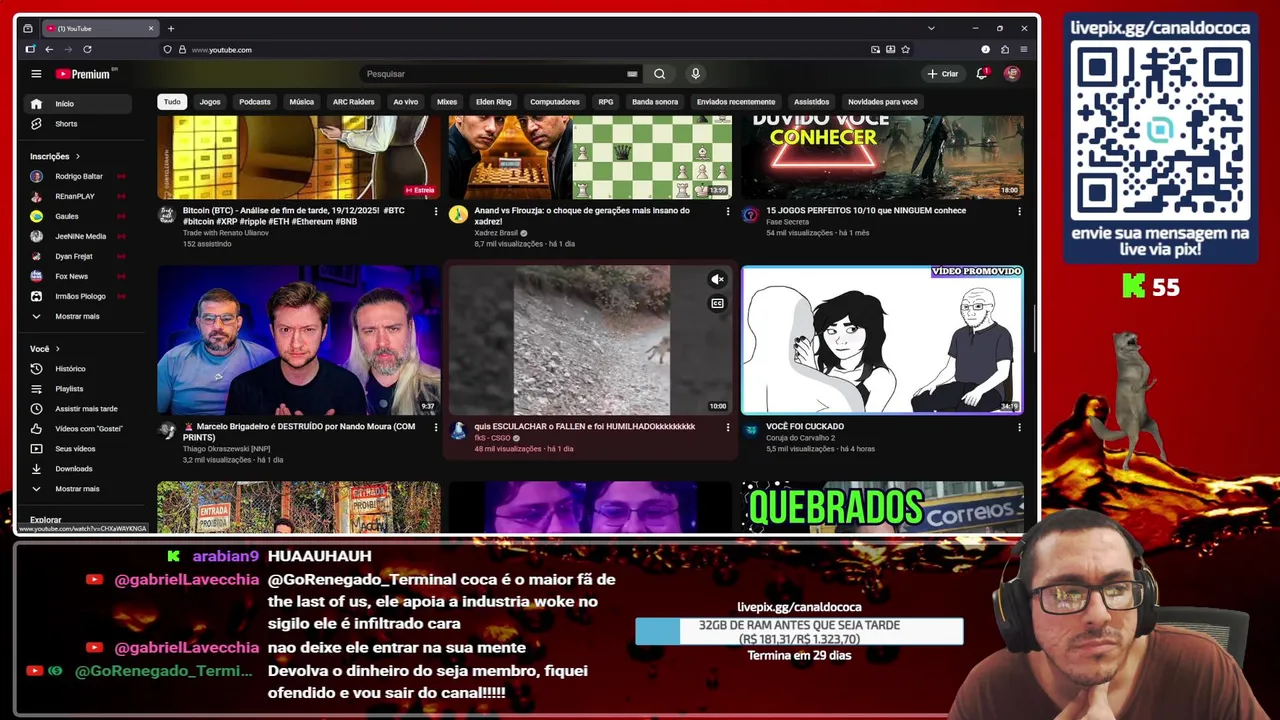
Task: Open Shorts from the sidebar
Action: [78, 124]
